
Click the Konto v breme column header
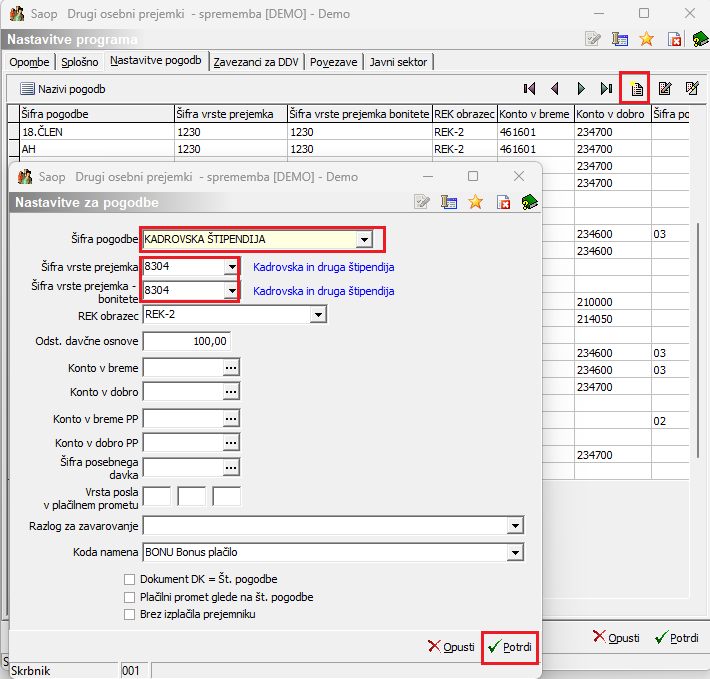[536, 114]
